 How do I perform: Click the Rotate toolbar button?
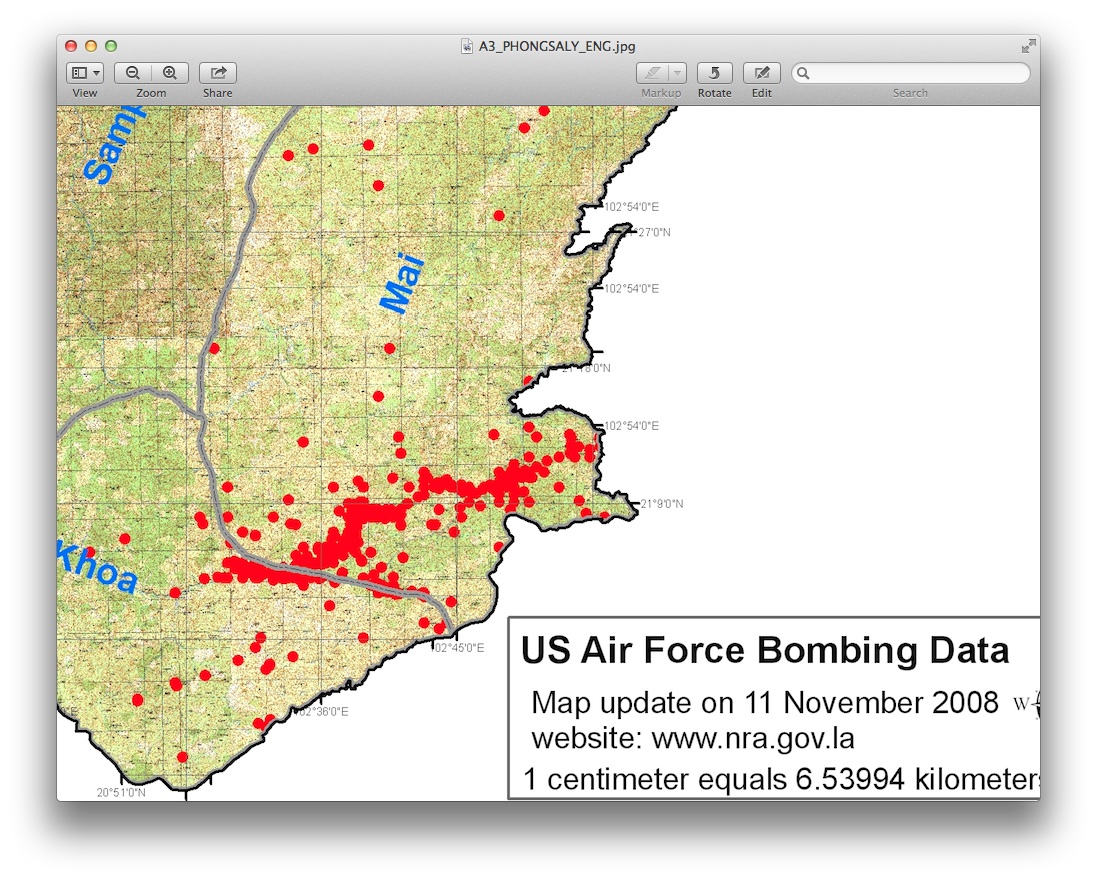coord(714,73)
